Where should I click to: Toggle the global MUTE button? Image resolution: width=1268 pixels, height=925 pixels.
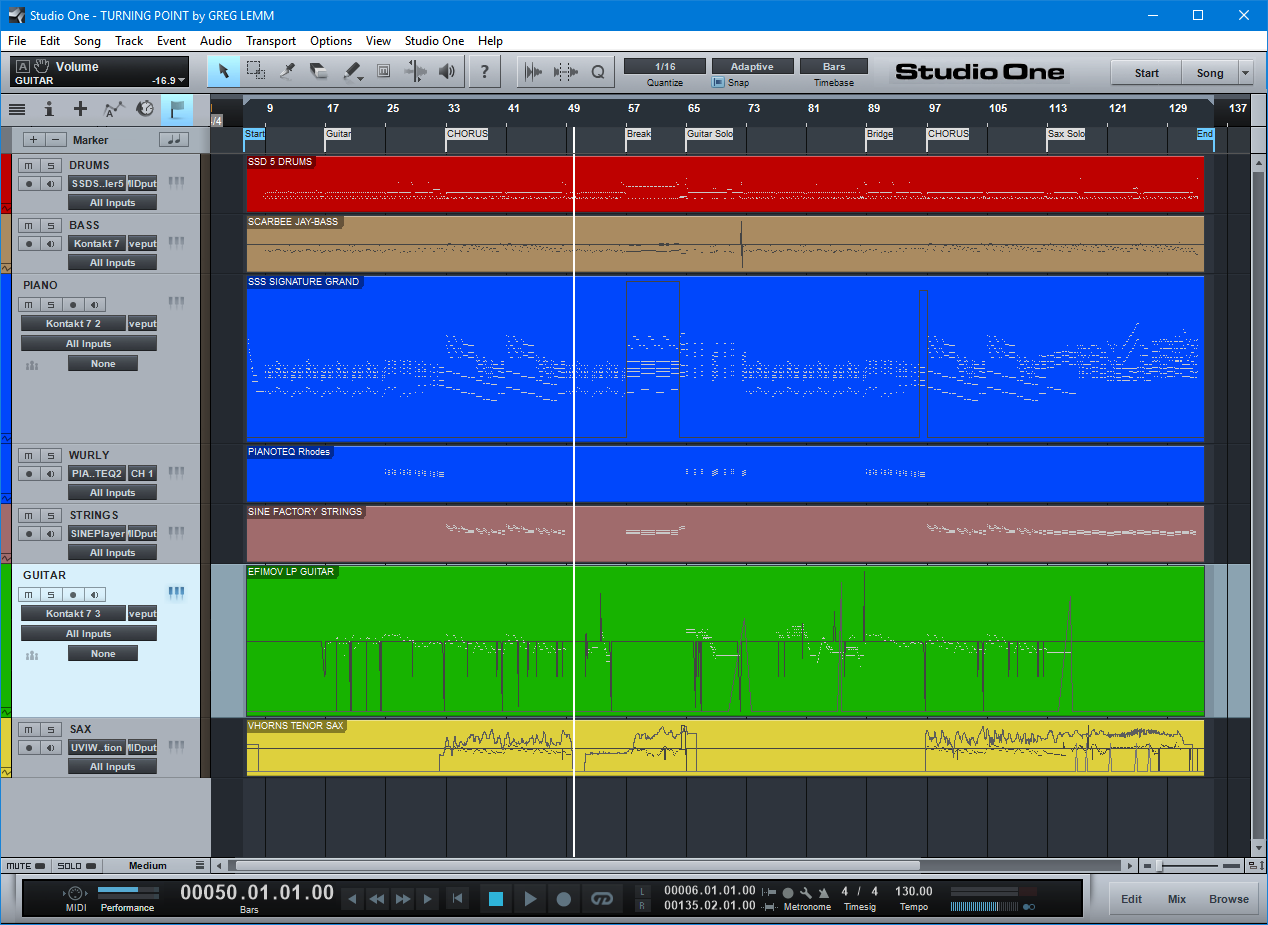[x=26, y=865]
